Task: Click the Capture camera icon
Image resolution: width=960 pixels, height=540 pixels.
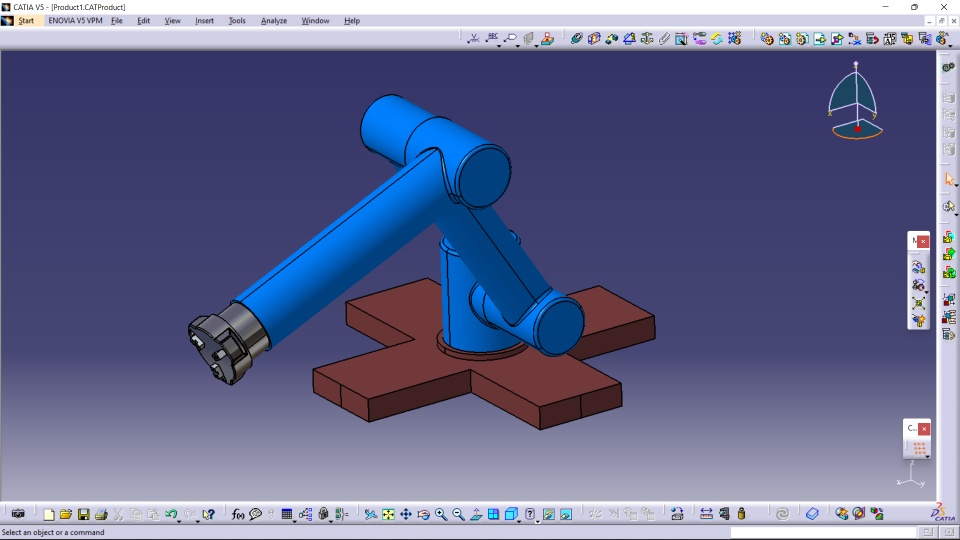Action: point(18,514)
